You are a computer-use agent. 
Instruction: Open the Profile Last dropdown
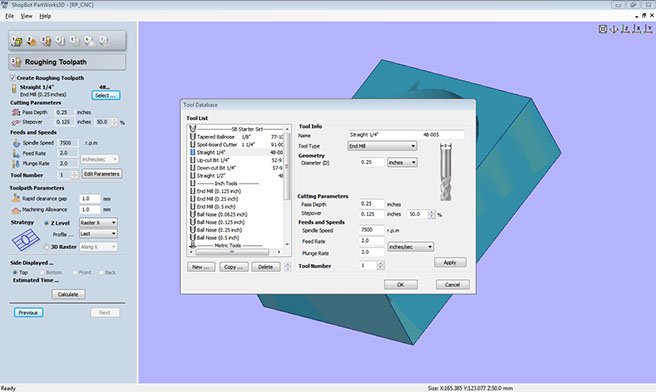pyautogui.click(x=98, y=233)
